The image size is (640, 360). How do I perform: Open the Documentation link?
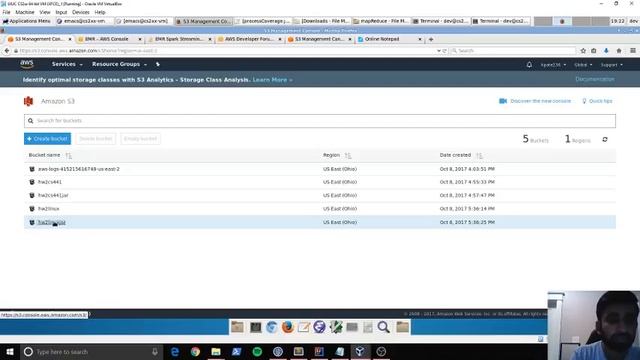point(595,79)
